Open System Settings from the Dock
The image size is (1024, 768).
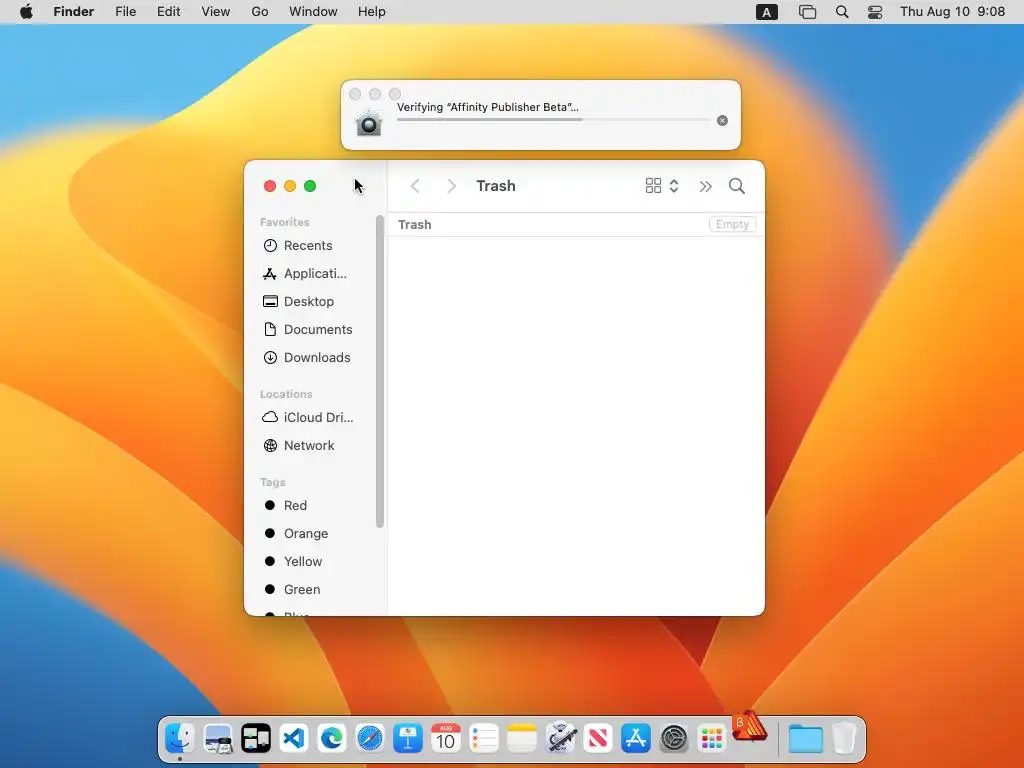tap(674, 739)
